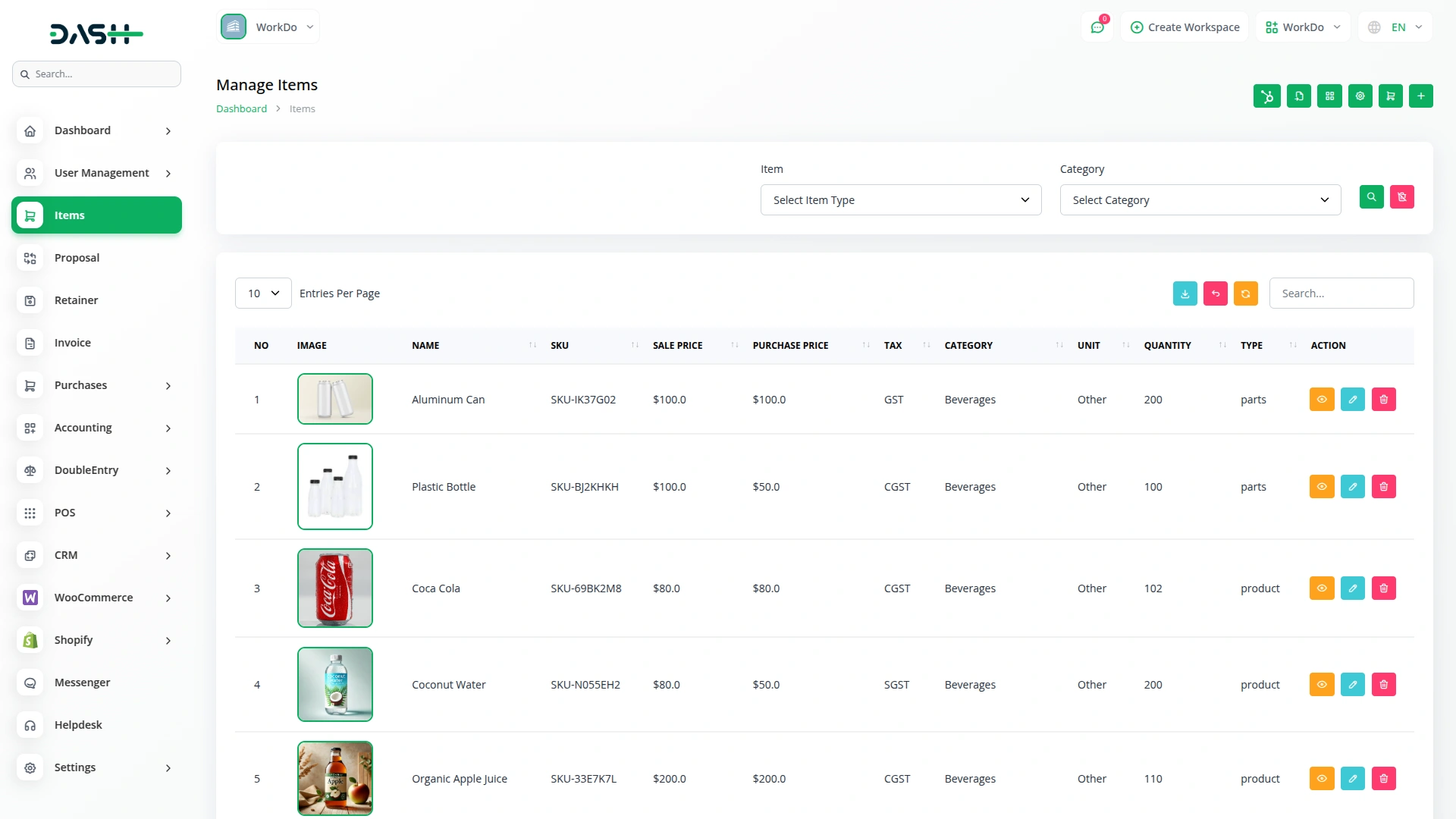Click the teal download export icon
Viewport: 1456px width, 819px height.
pos(1185,293)
